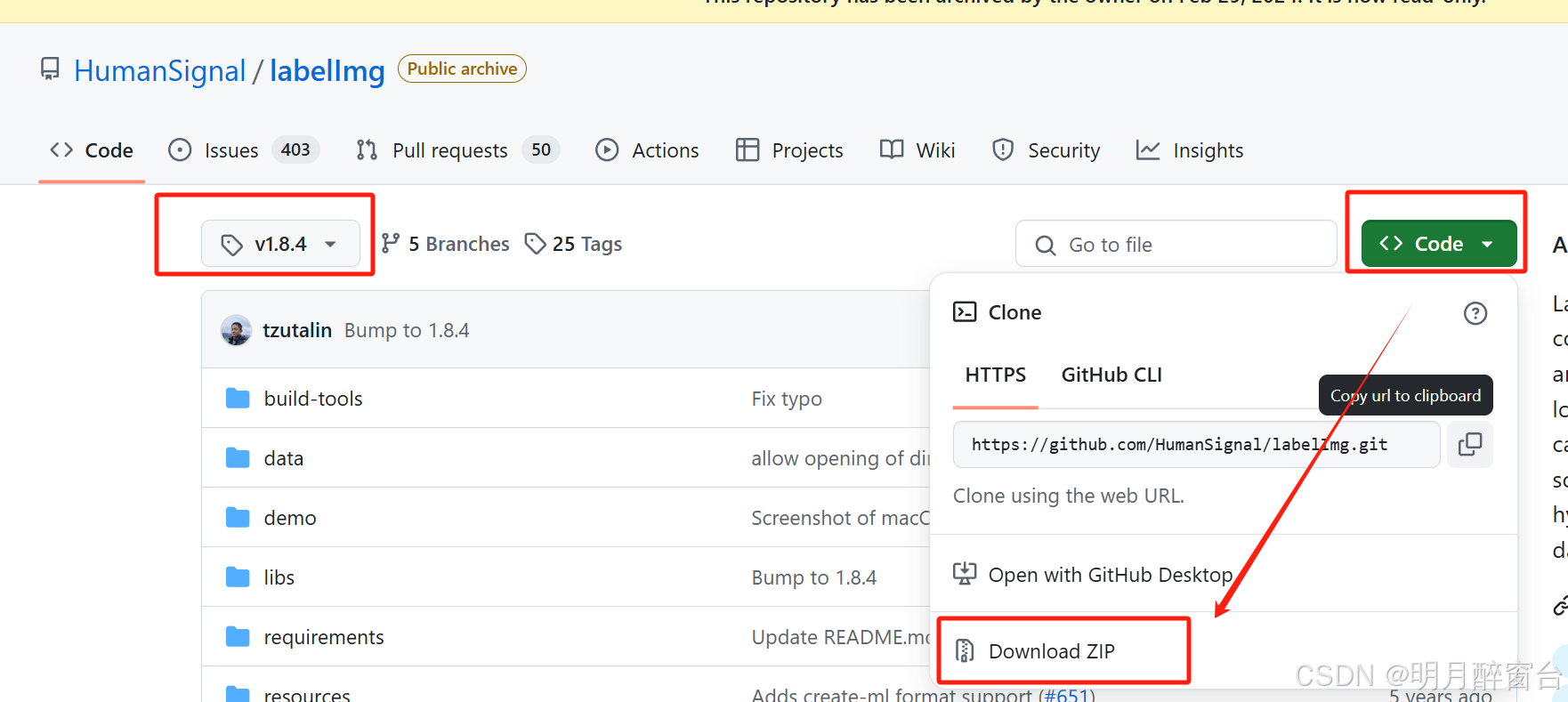The height and width of the screenshot is (702, 1568).
Task: Click the Projects table icon
Action: click(748, 149)
